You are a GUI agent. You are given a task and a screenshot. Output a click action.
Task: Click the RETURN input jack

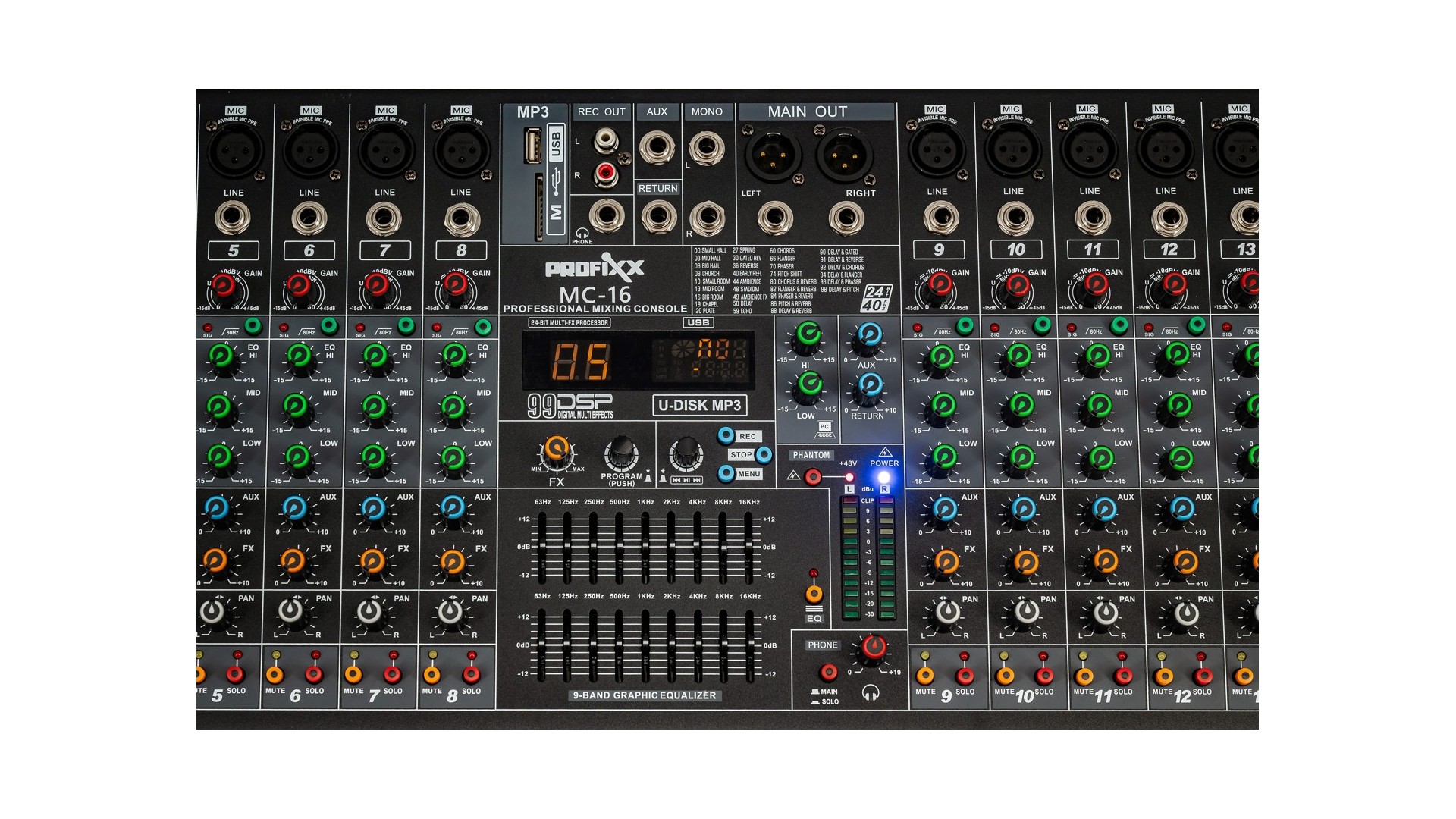(x=657, y=218)
